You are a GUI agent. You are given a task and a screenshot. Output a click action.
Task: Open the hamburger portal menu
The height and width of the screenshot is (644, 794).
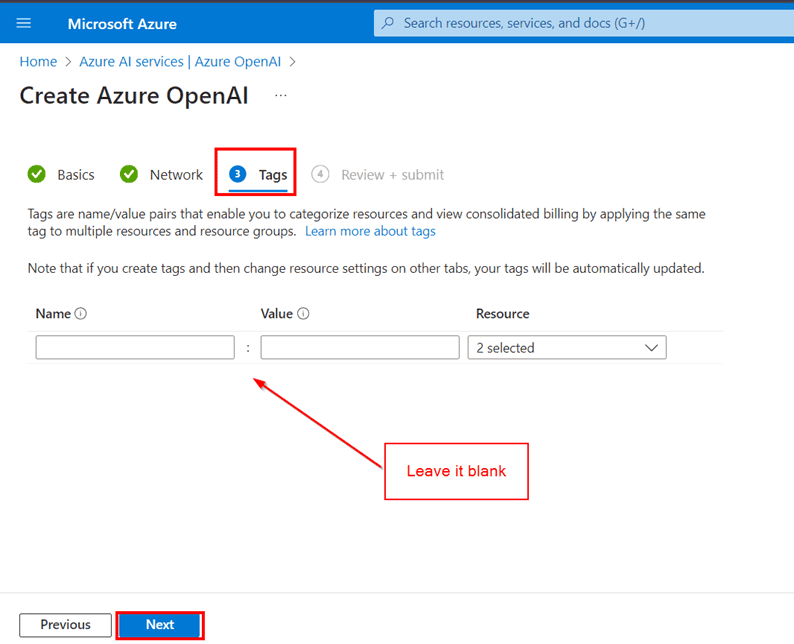pos(24,23)
